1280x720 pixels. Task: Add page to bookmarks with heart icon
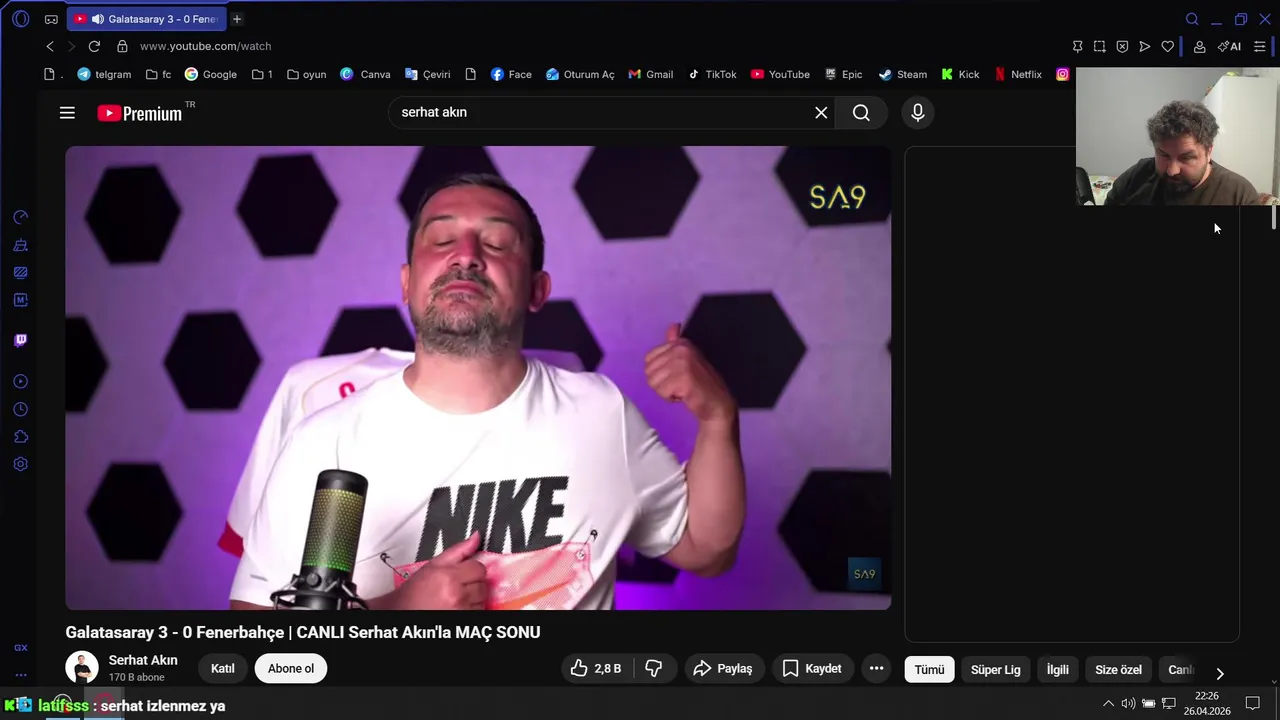coord(1167,46)
